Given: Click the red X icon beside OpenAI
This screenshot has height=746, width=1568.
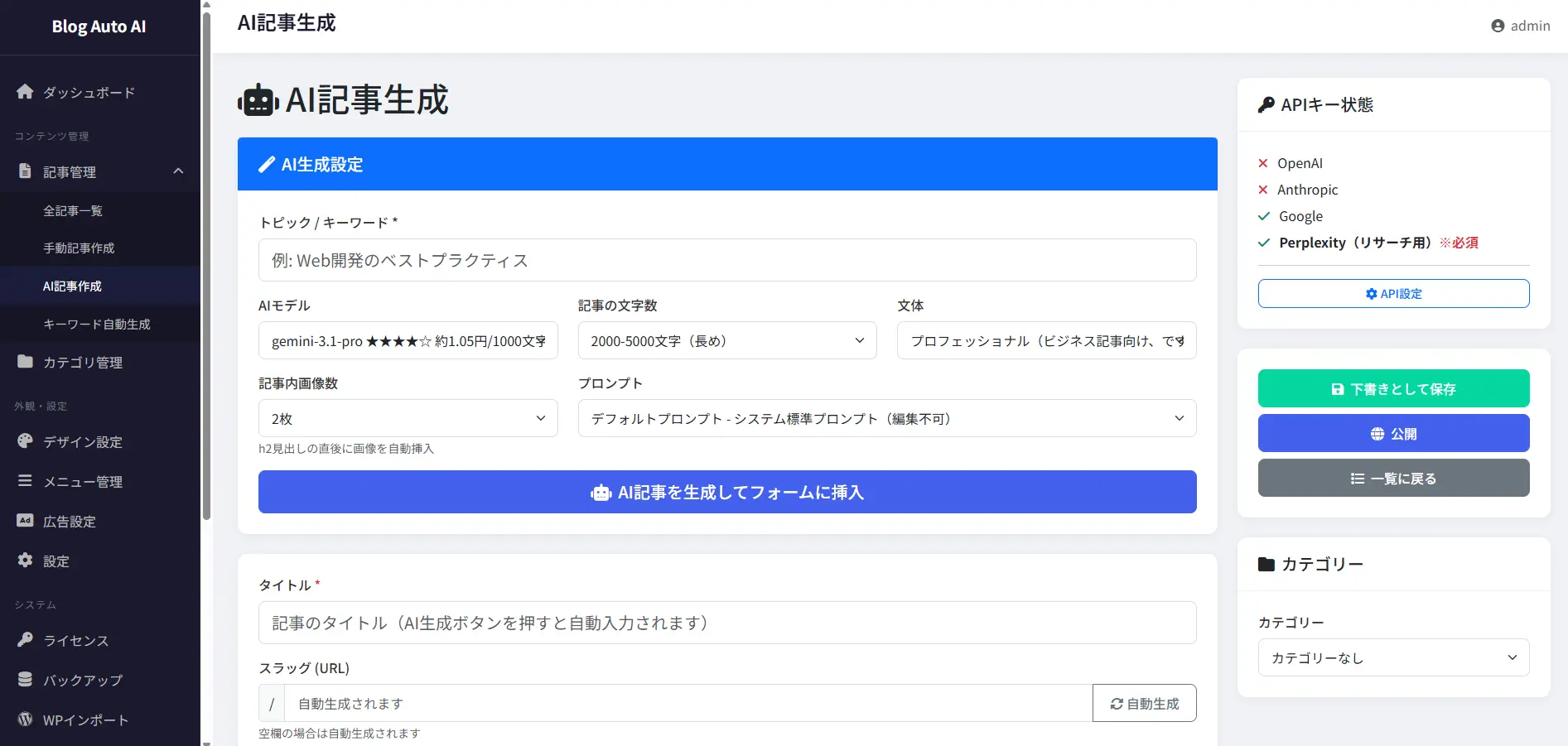Looking at the screenshot, I should (x=1263, y=163).
